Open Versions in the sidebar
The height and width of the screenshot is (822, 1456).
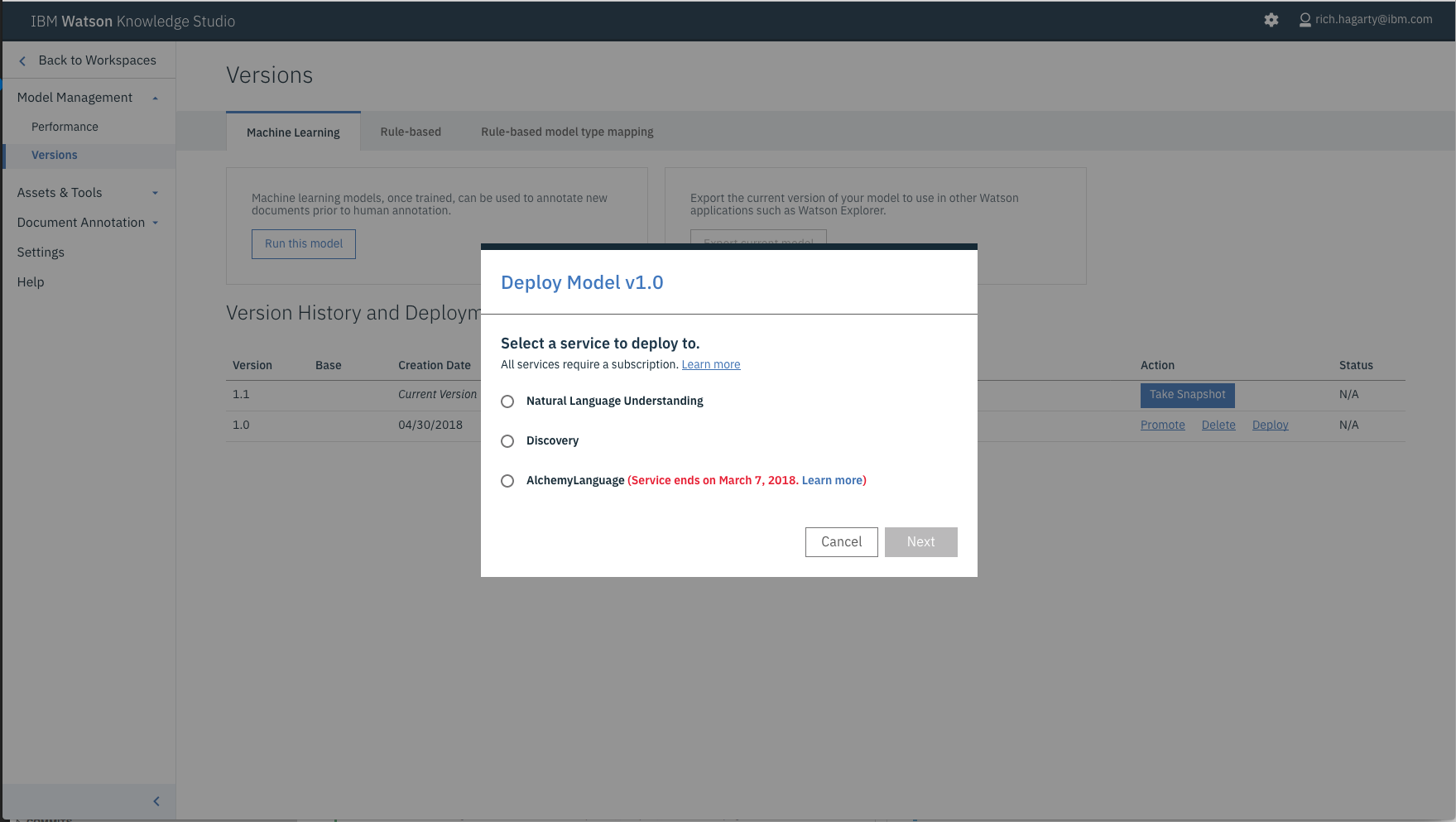pyautogui.click(x=55, y=155)
